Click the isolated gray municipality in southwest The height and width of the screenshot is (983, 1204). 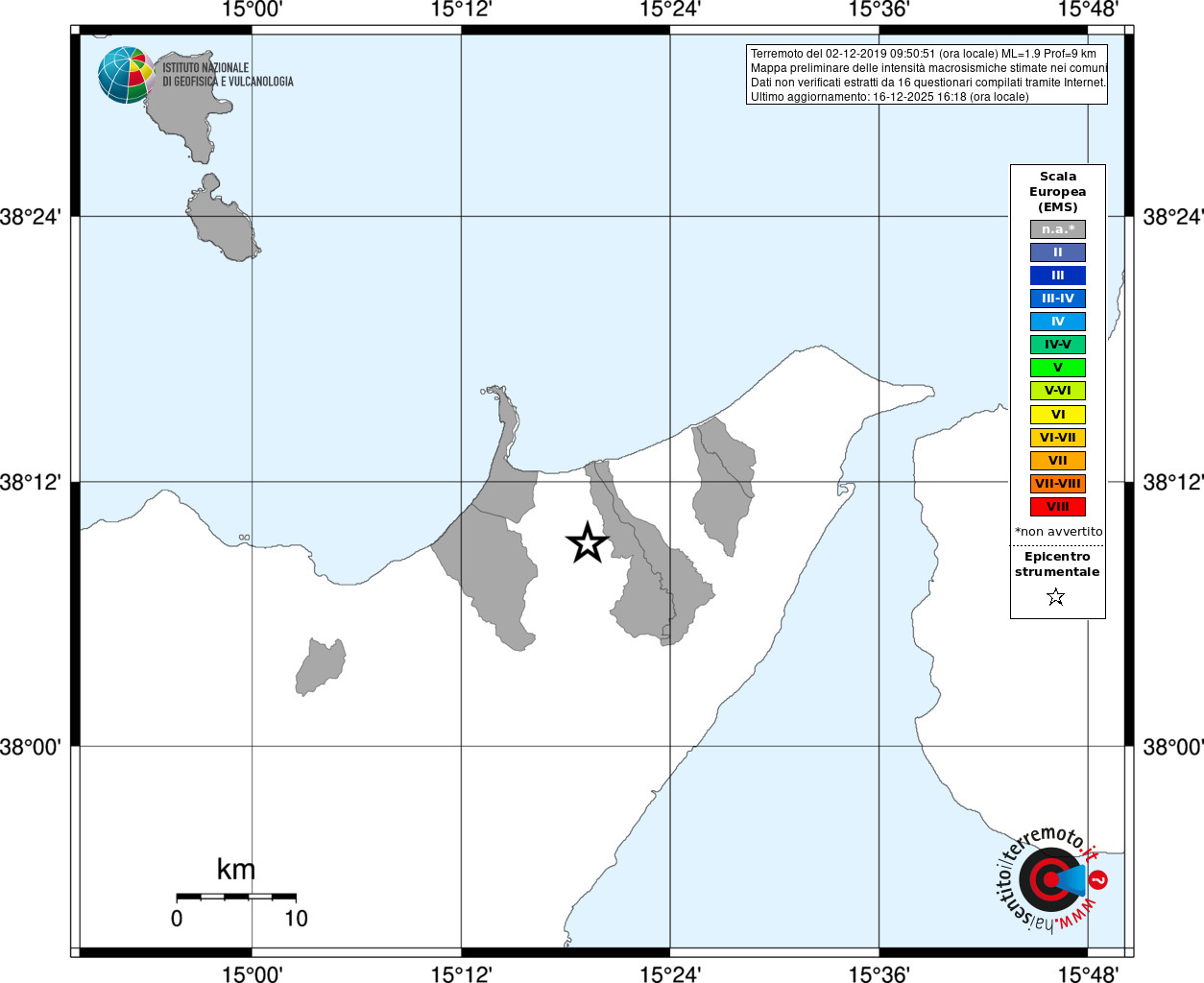coord(321,666)
